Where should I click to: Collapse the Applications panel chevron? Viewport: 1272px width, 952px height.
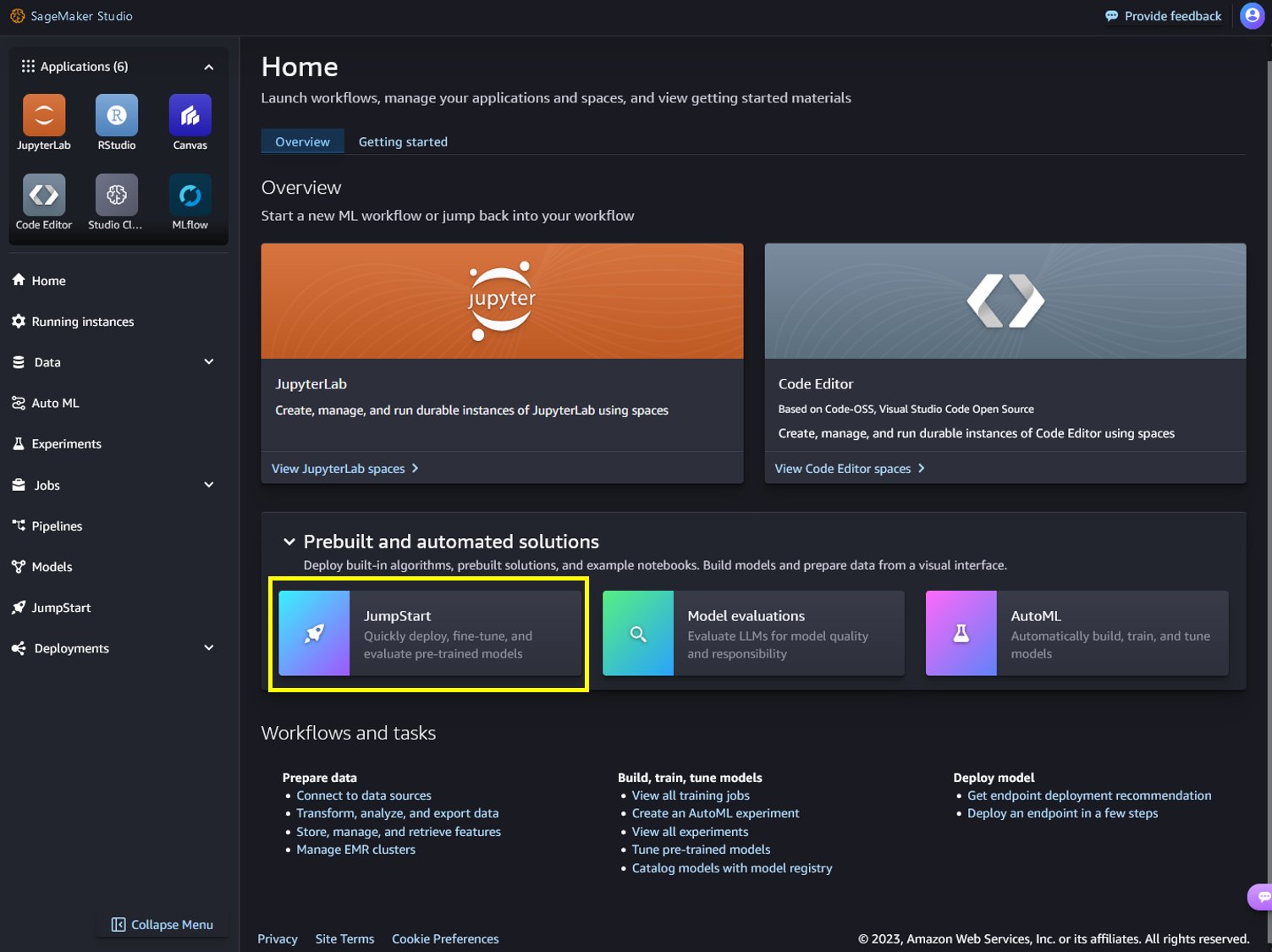click(208, 67)
